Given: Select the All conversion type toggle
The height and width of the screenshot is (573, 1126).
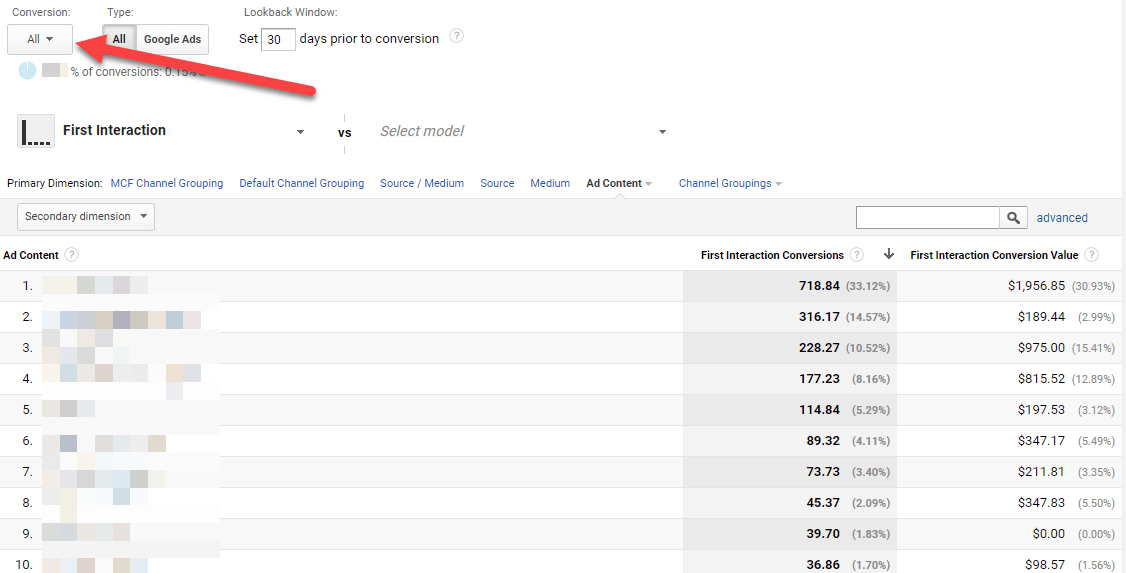Looking at the screenshot, I should [119, 39].
